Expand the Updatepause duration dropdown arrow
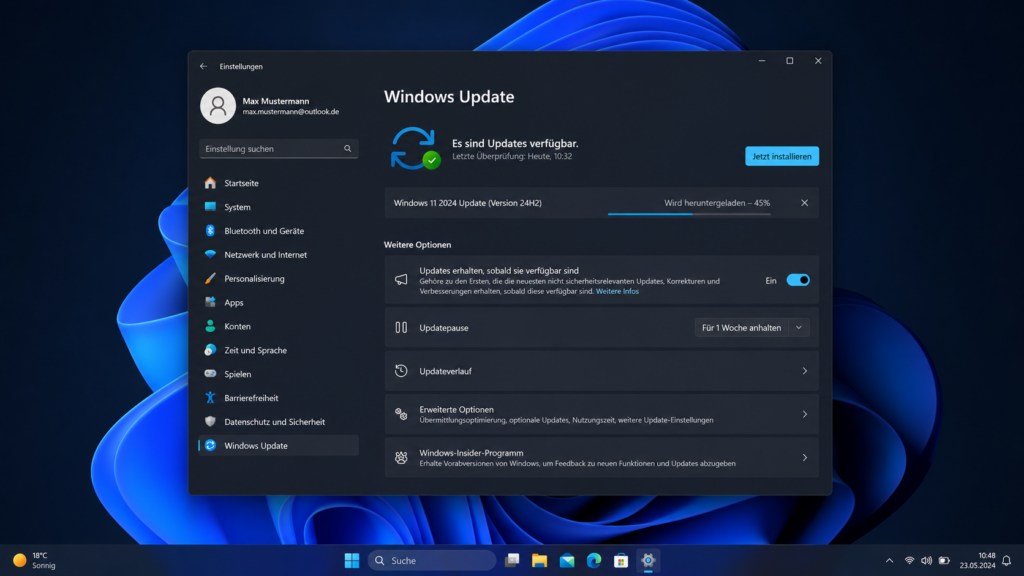The width and height of the screenshot is (1024, 576). click(x=799, y=328)
